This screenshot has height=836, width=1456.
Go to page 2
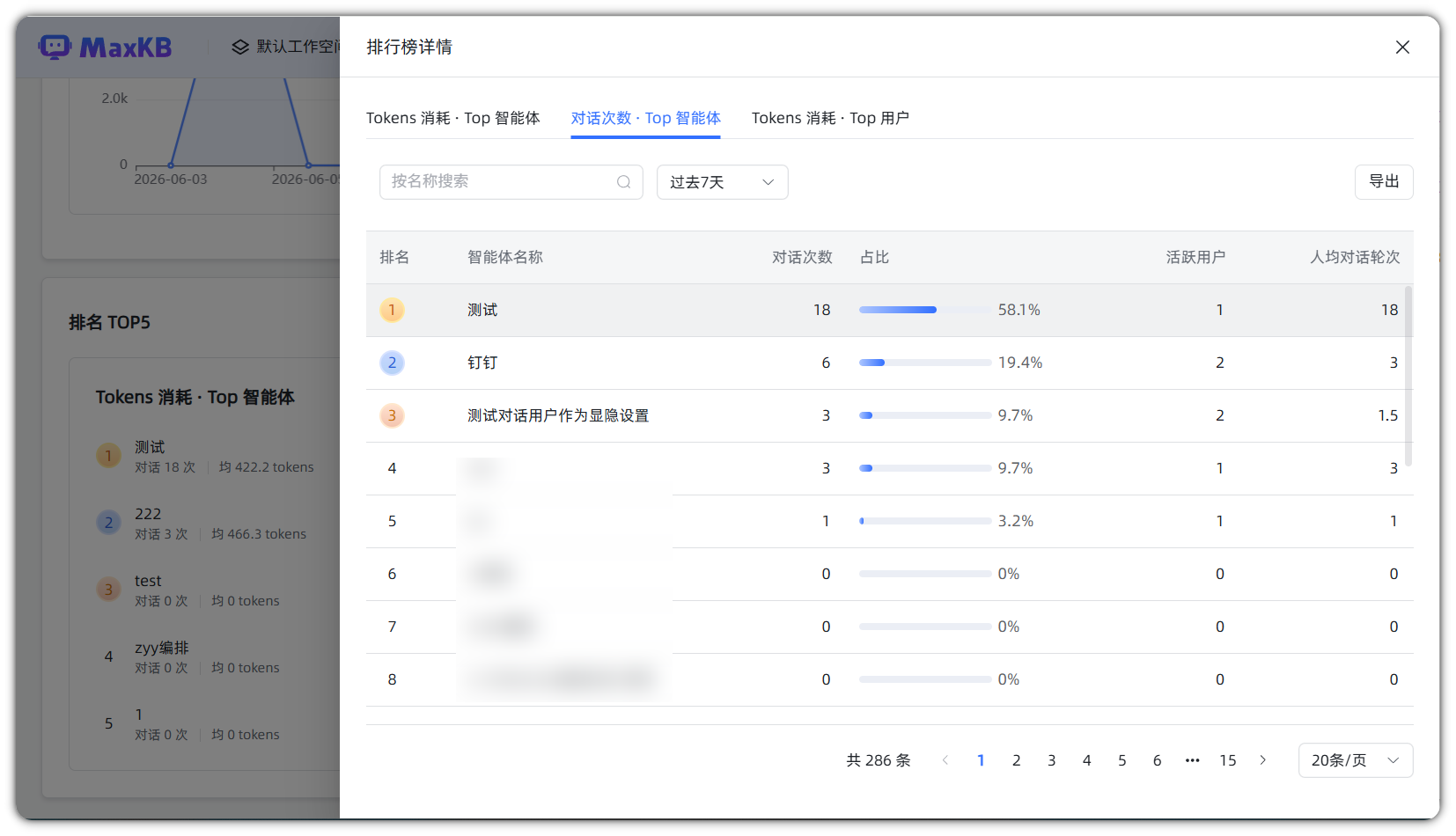click(x=1016, y=760)
